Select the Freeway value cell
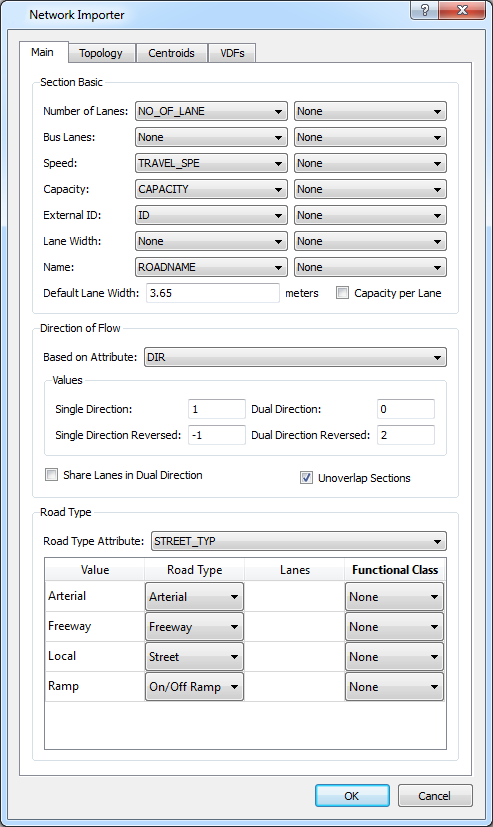 (95, 626)
